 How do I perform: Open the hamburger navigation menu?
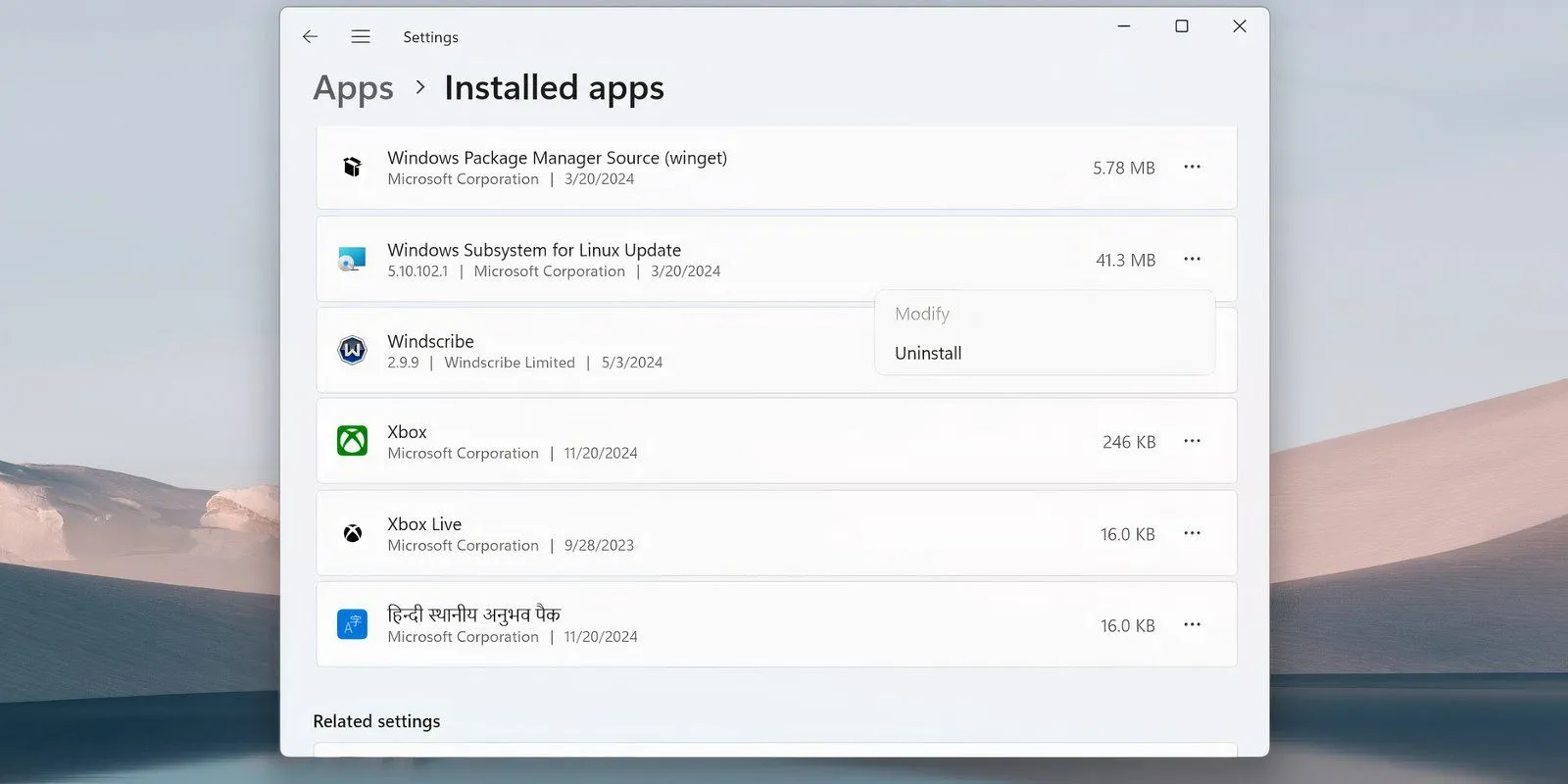(x=361, y=36)
